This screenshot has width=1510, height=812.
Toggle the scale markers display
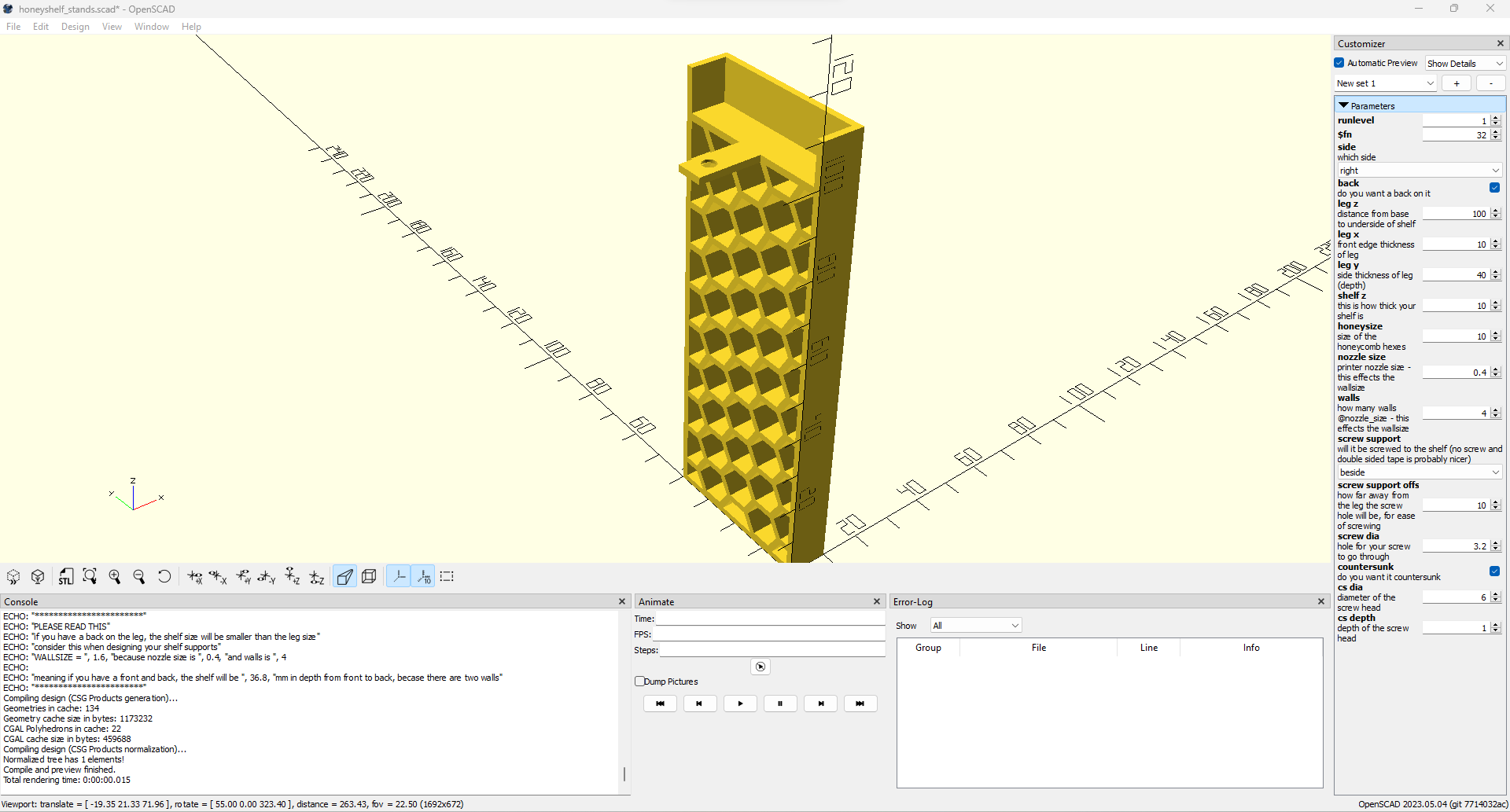(x=424, y=576)
